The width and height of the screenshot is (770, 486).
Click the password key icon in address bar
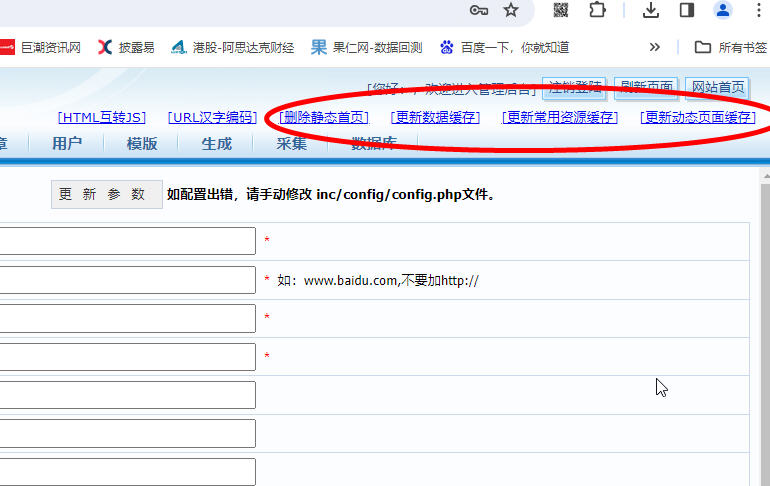[x=479, y=10]
